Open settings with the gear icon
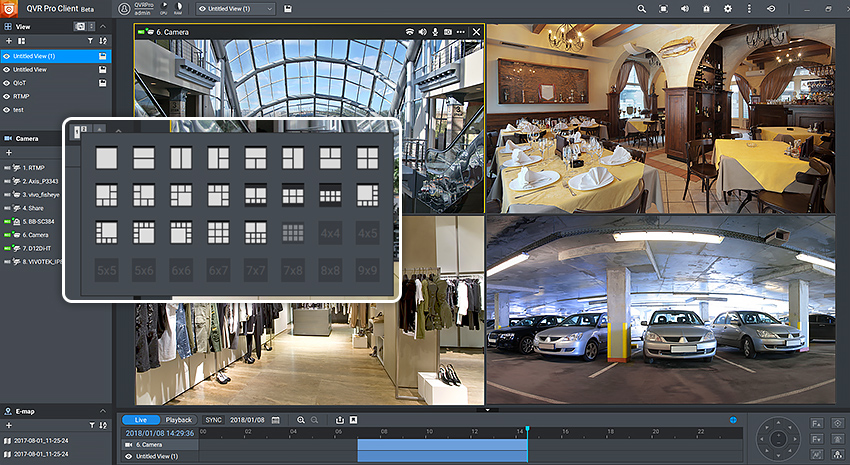This screenshot has width=850, height=465. (728, 9)
